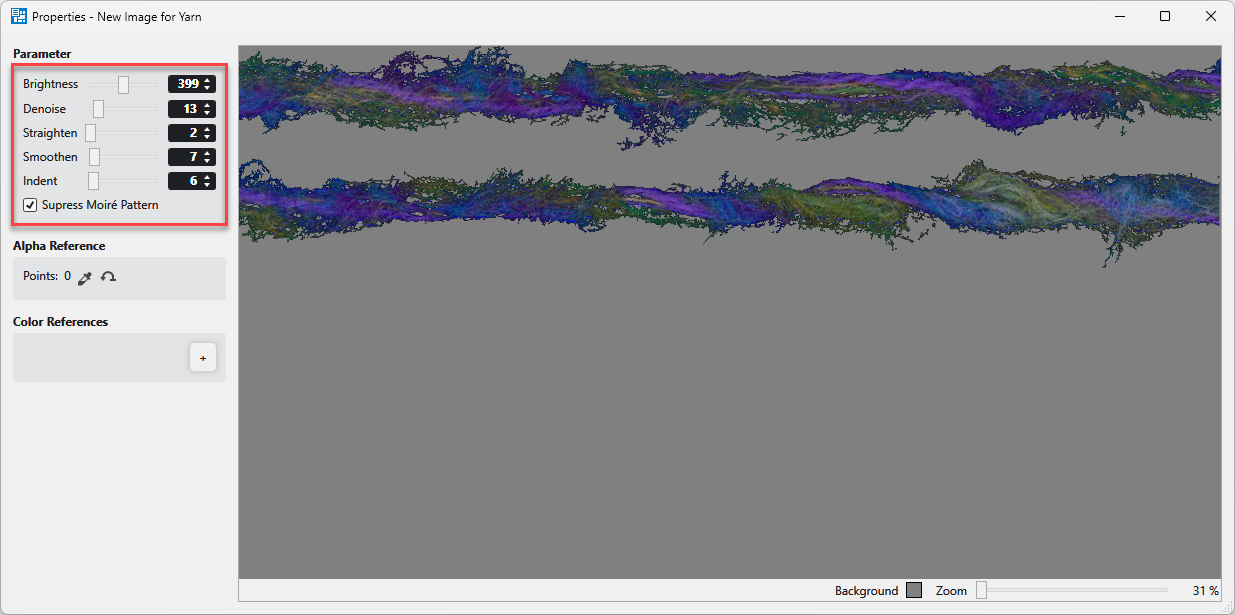Viewport: 1235px width, 615px height.
Task: Click the Zoom slider handle
Action: pos(982,590)
